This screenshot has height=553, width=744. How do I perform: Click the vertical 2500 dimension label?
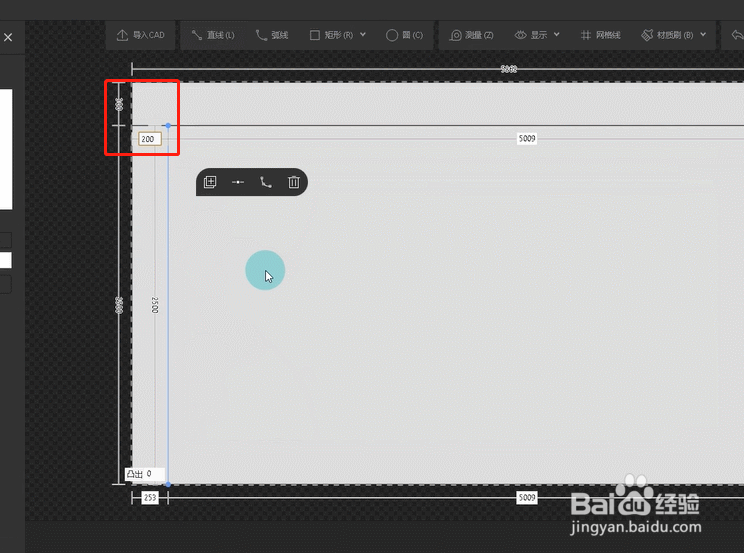pyautogui.click(x=155, y=305)
